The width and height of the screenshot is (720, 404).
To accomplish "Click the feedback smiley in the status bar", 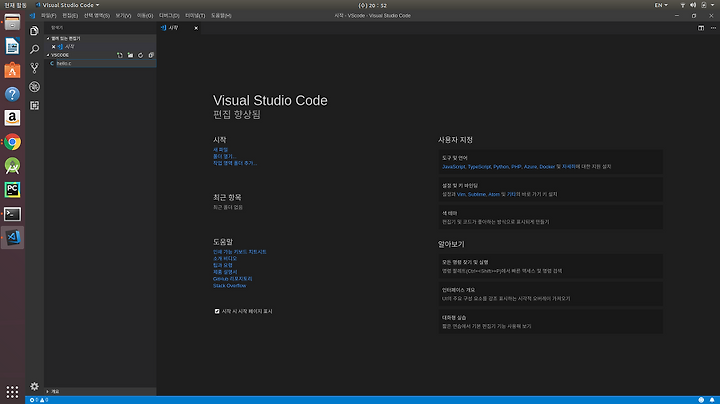I will click(x=701, y=400).
